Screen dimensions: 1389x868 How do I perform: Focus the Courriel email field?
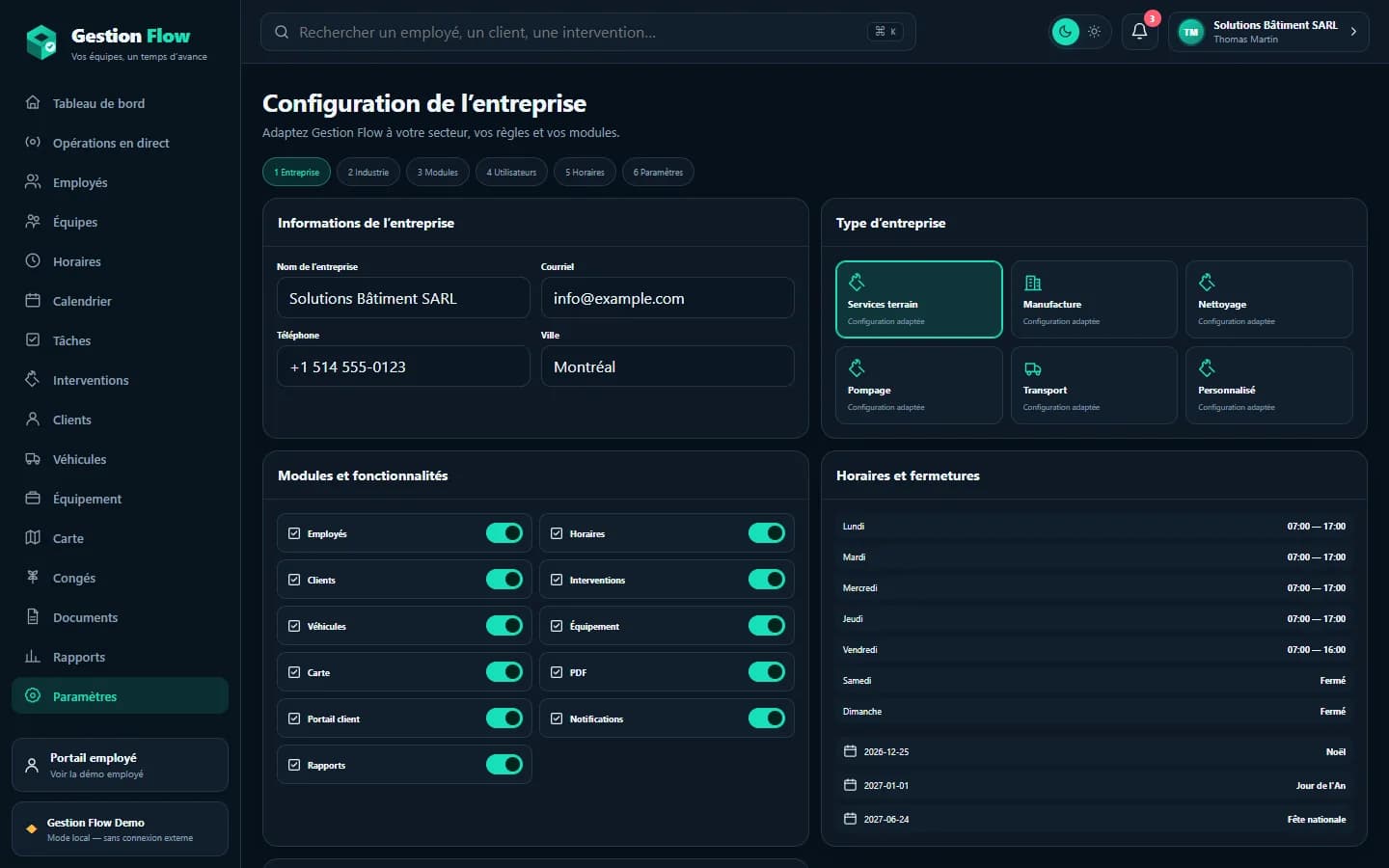(667, 298)
